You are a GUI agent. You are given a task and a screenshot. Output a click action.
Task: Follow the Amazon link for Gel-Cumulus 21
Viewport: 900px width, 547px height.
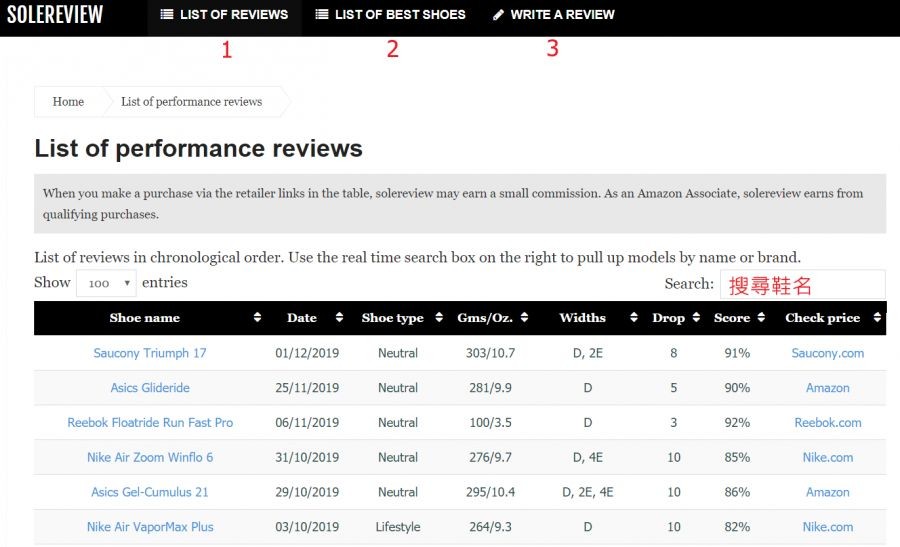pos(828,492)
